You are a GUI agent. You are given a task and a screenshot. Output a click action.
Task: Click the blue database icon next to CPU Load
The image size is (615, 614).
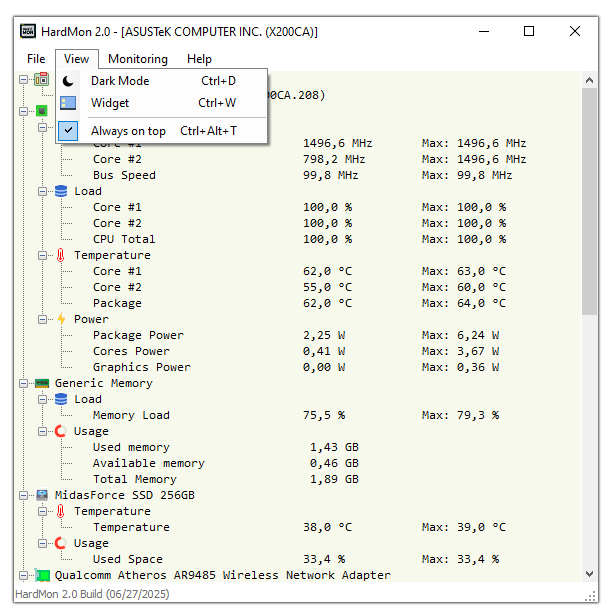tap(61, 191)
